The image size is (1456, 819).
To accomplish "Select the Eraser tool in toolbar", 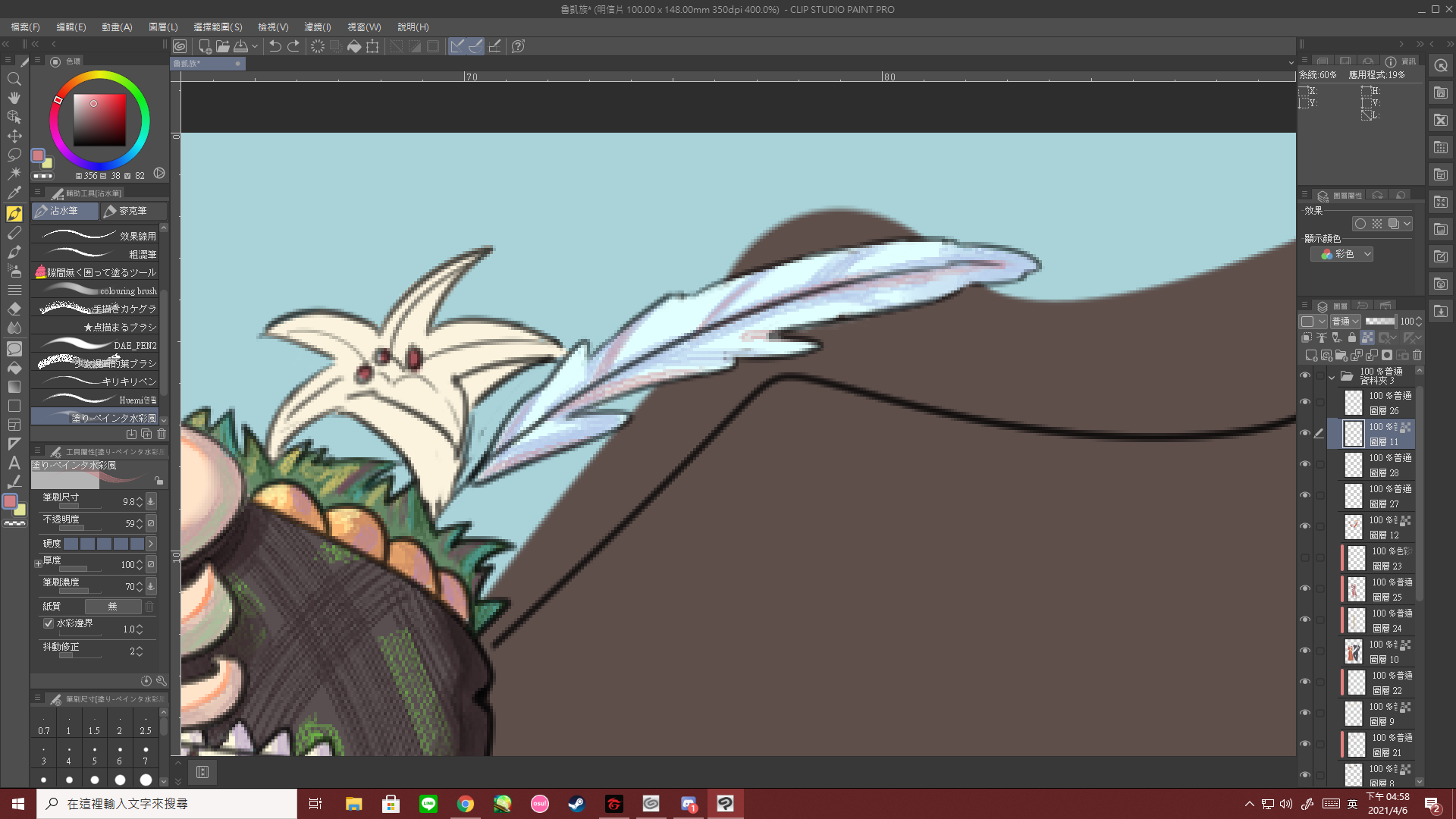I will pos(14,309).
